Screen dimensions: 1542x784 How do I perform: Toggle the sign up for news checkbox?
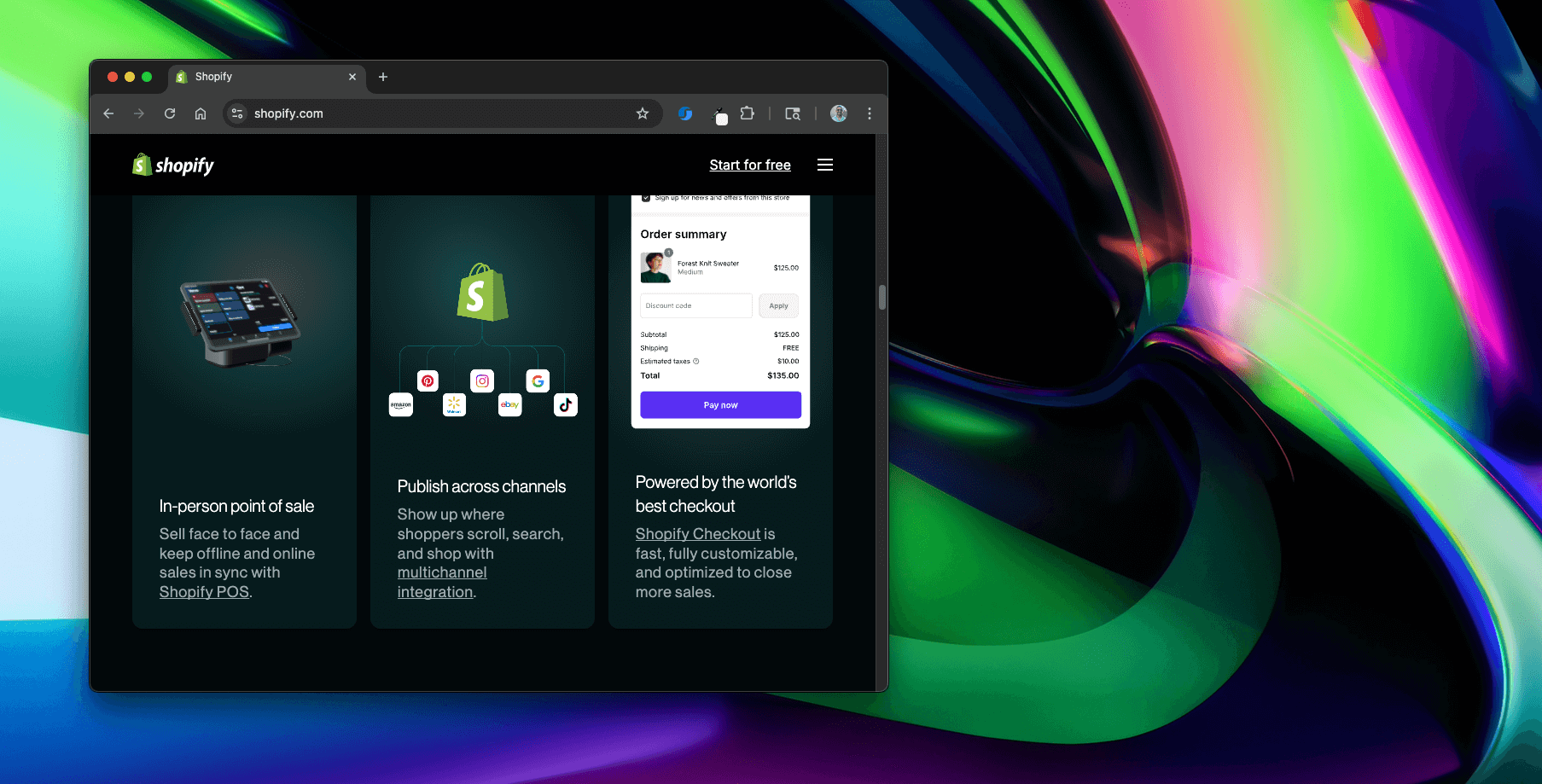(x=646, y=198)
